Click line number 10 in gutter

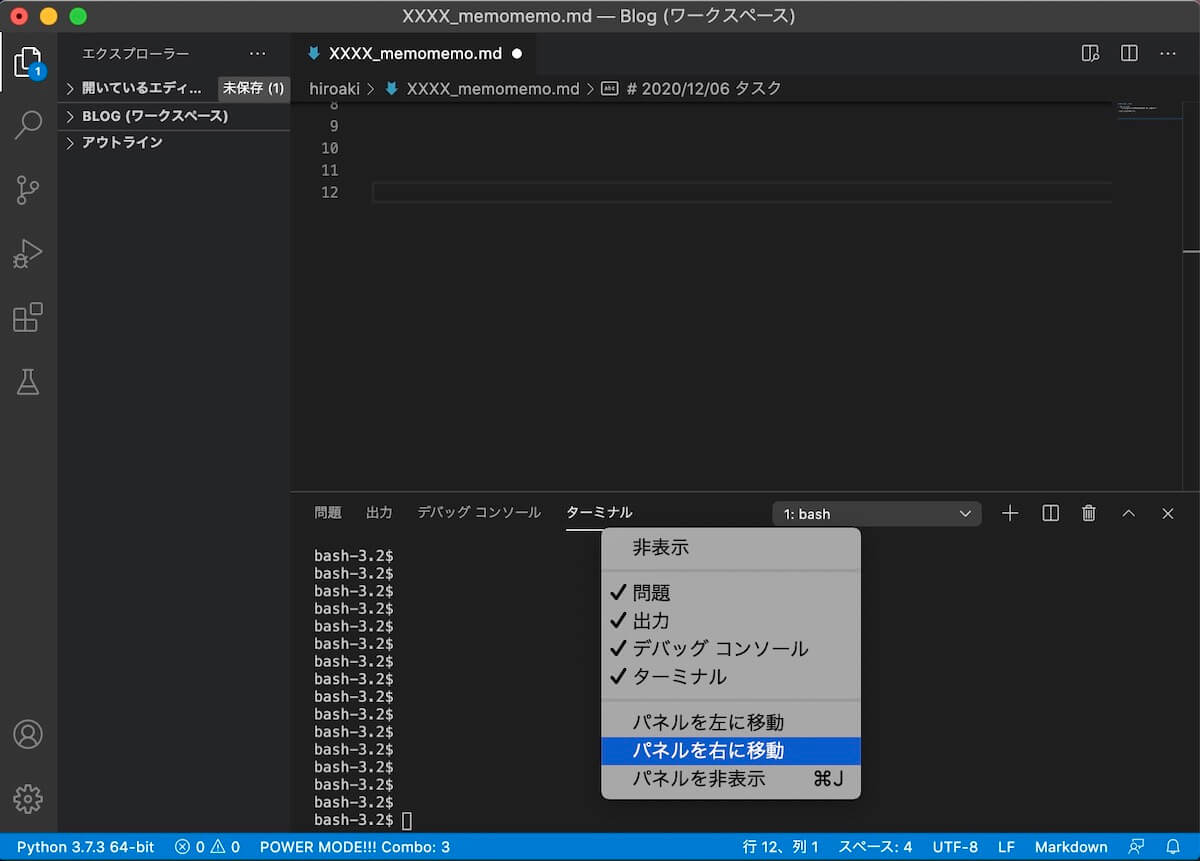pyautogui.click(x=330, y=148)
